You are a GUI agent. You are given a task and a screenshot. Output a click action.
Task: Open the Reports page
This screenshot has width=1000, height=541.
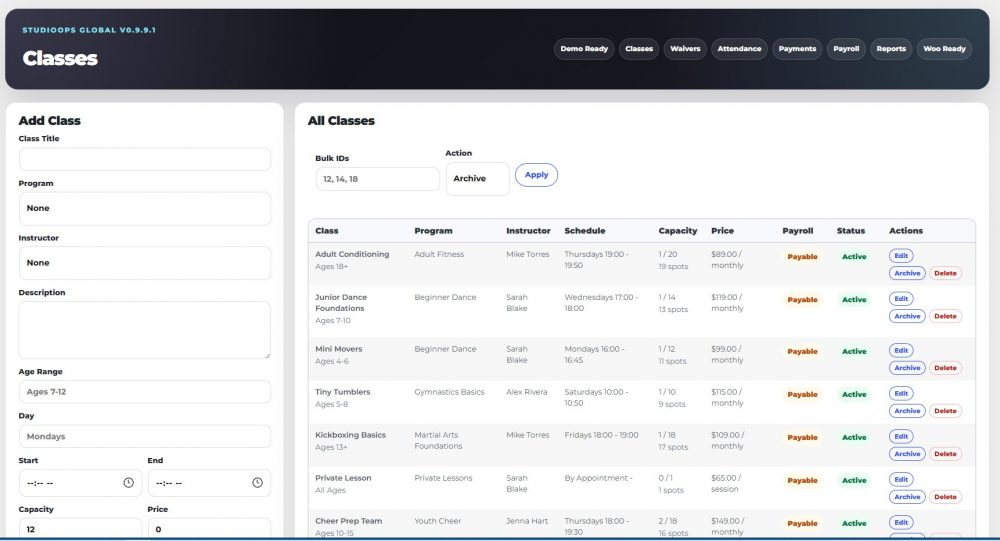coord(891,49)
